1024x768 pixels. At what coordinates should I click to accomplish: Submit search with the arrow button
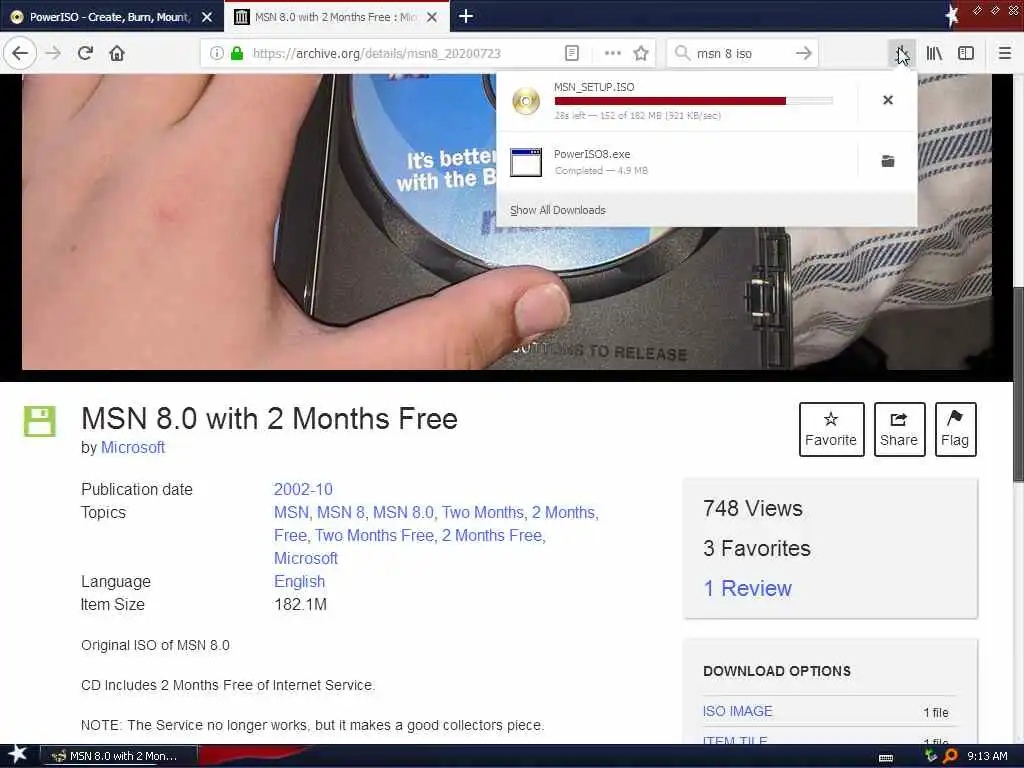pyautogui.click(x=804, y=53)
